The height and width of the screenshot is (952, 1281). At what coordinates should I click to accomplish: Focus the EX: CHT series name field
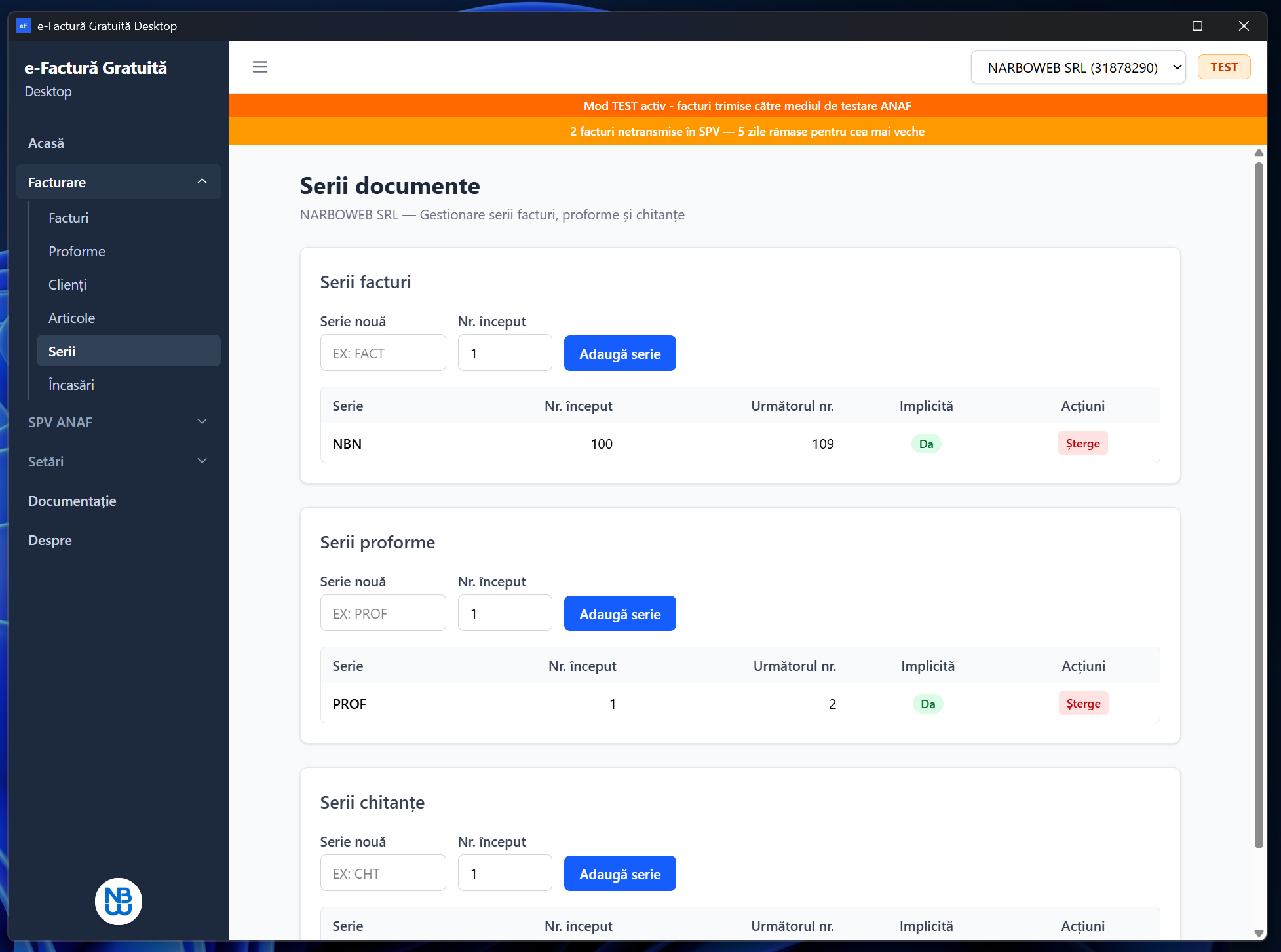[383, 873]
